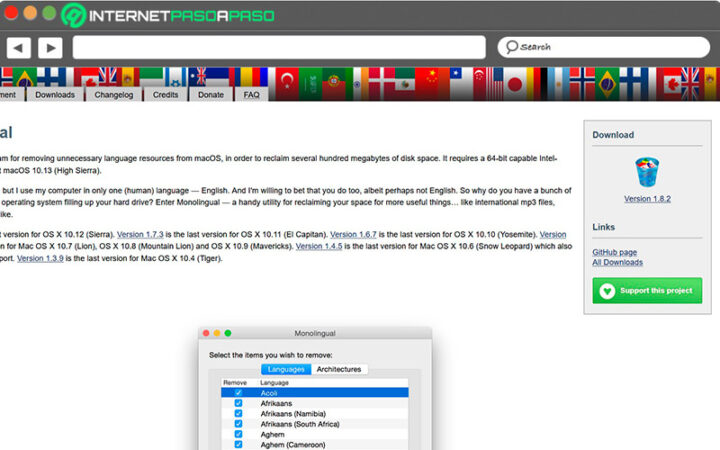Click the Monolingual trash can download icon
Viewport: 720px width, 450px height.
point(647,172)
